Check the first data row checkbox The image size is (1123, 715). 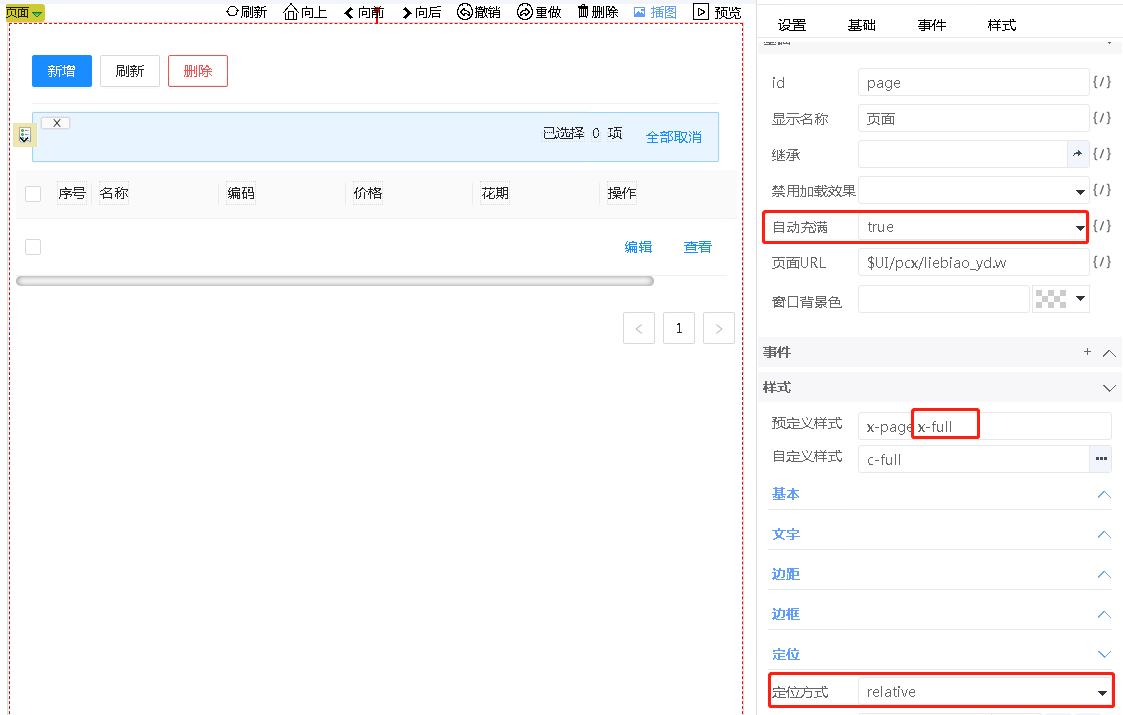33,247
